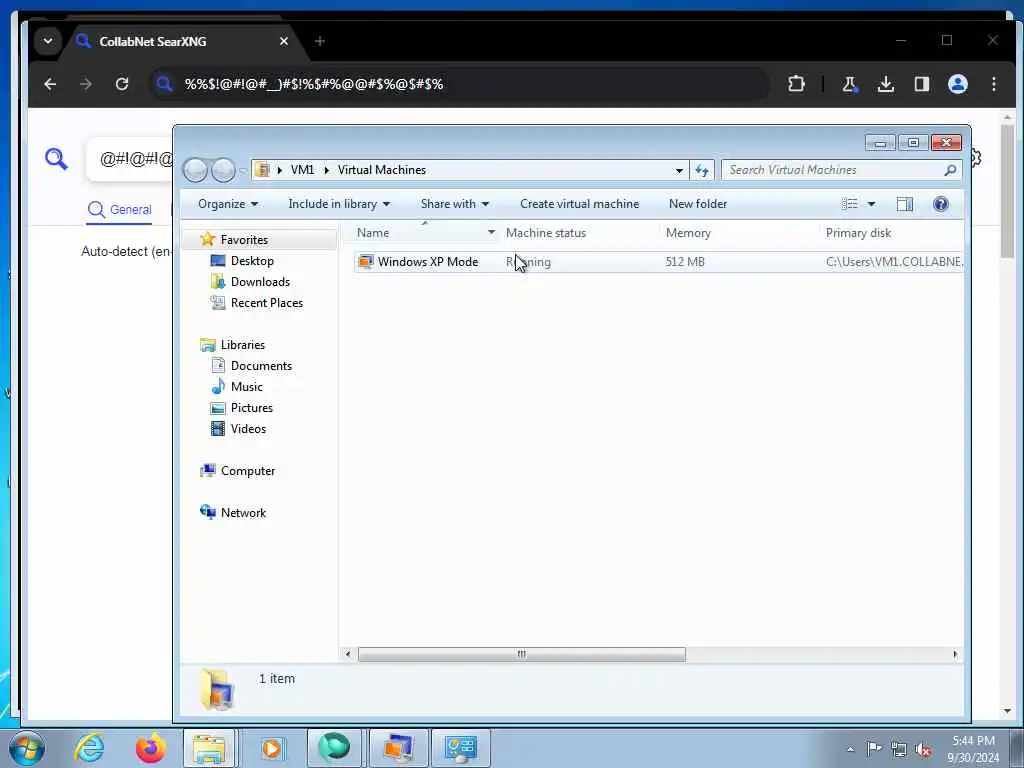Toggle the preview pane button
The width and height of the screenshot is (1024, 768).
[904, 204]
